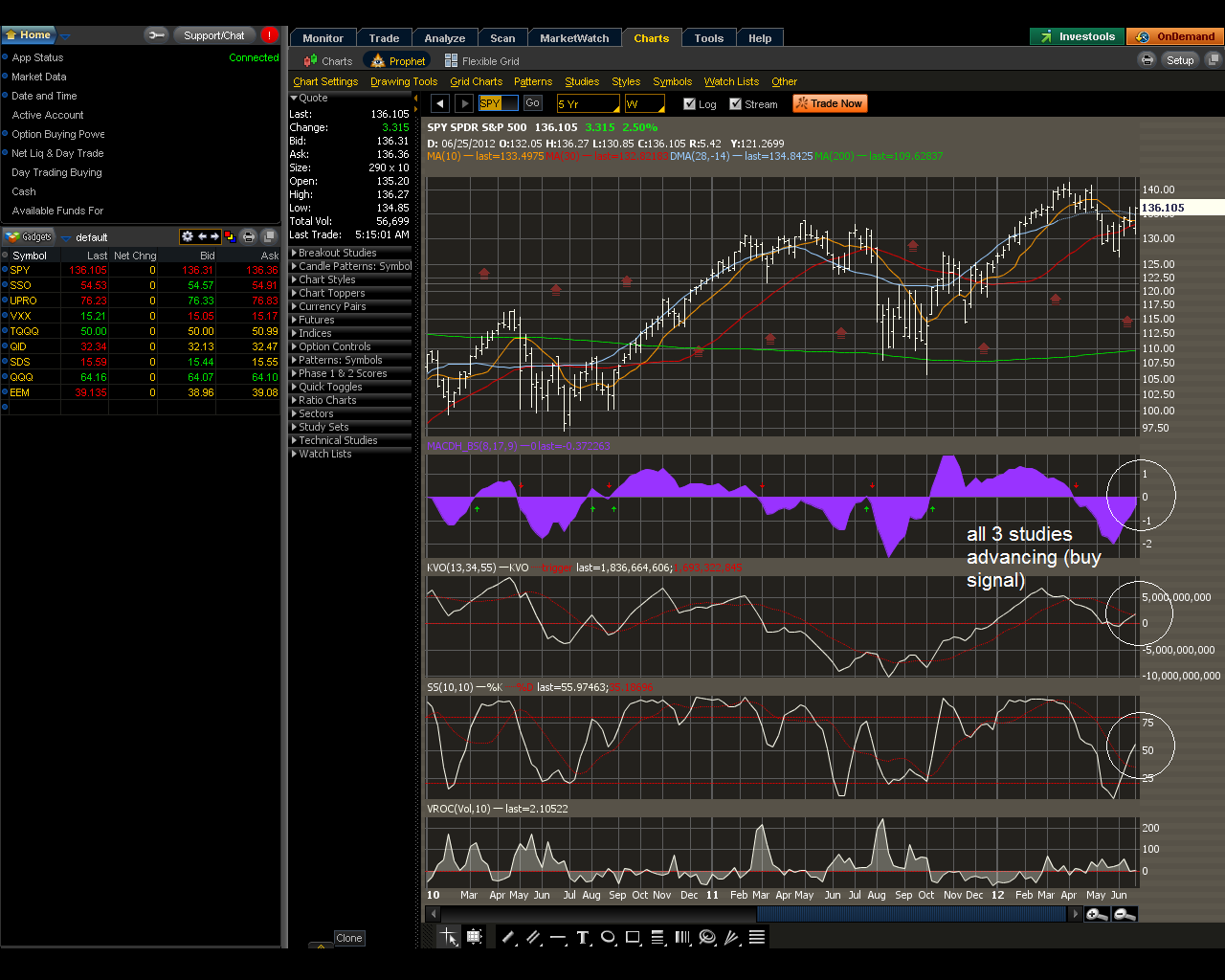Switch to the Trade tab
Viewport: 1225px width, 980px height.
[385, 38]
